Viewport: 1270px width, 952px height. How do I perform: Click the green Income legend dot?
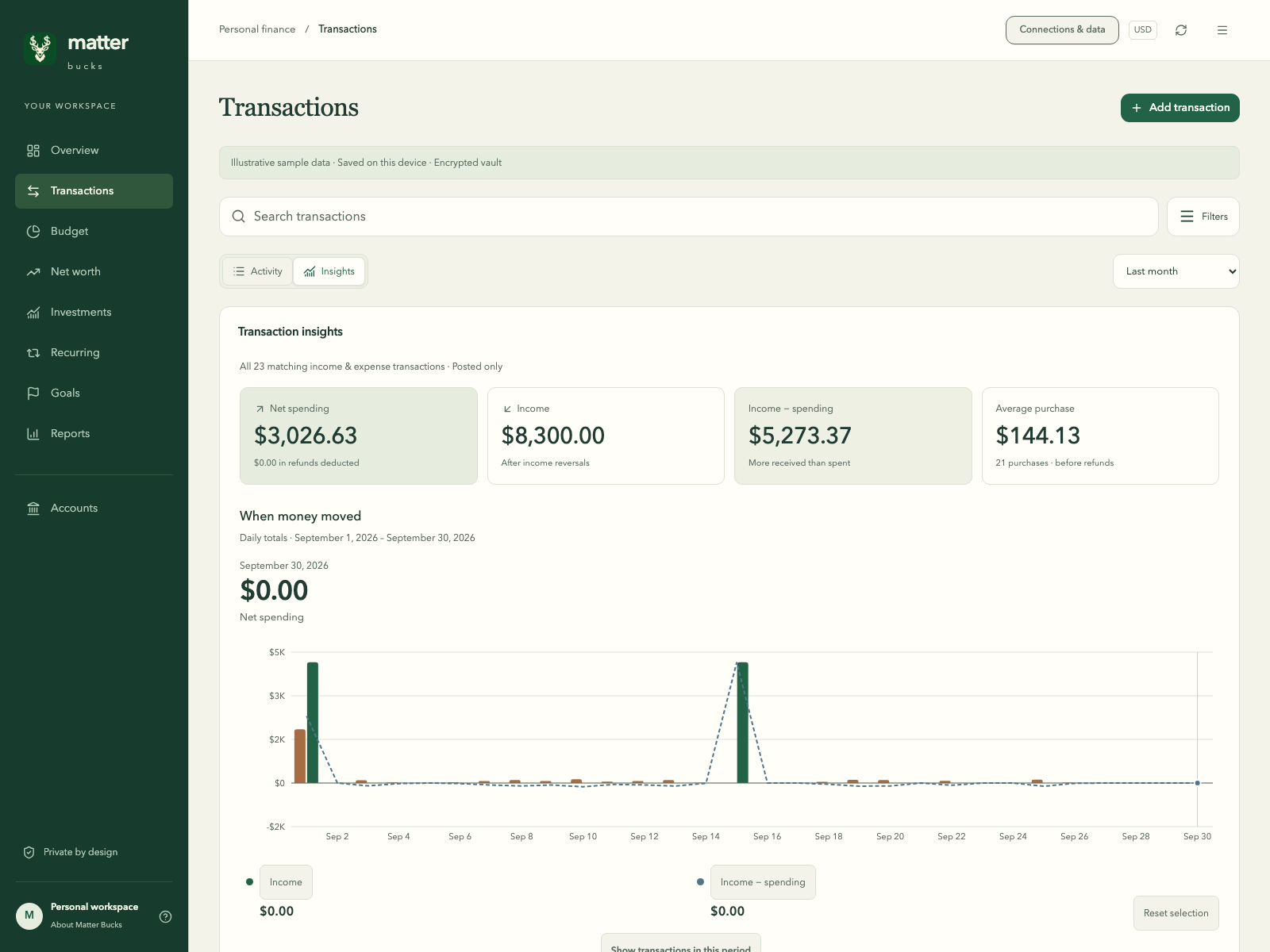coord(249,882)
